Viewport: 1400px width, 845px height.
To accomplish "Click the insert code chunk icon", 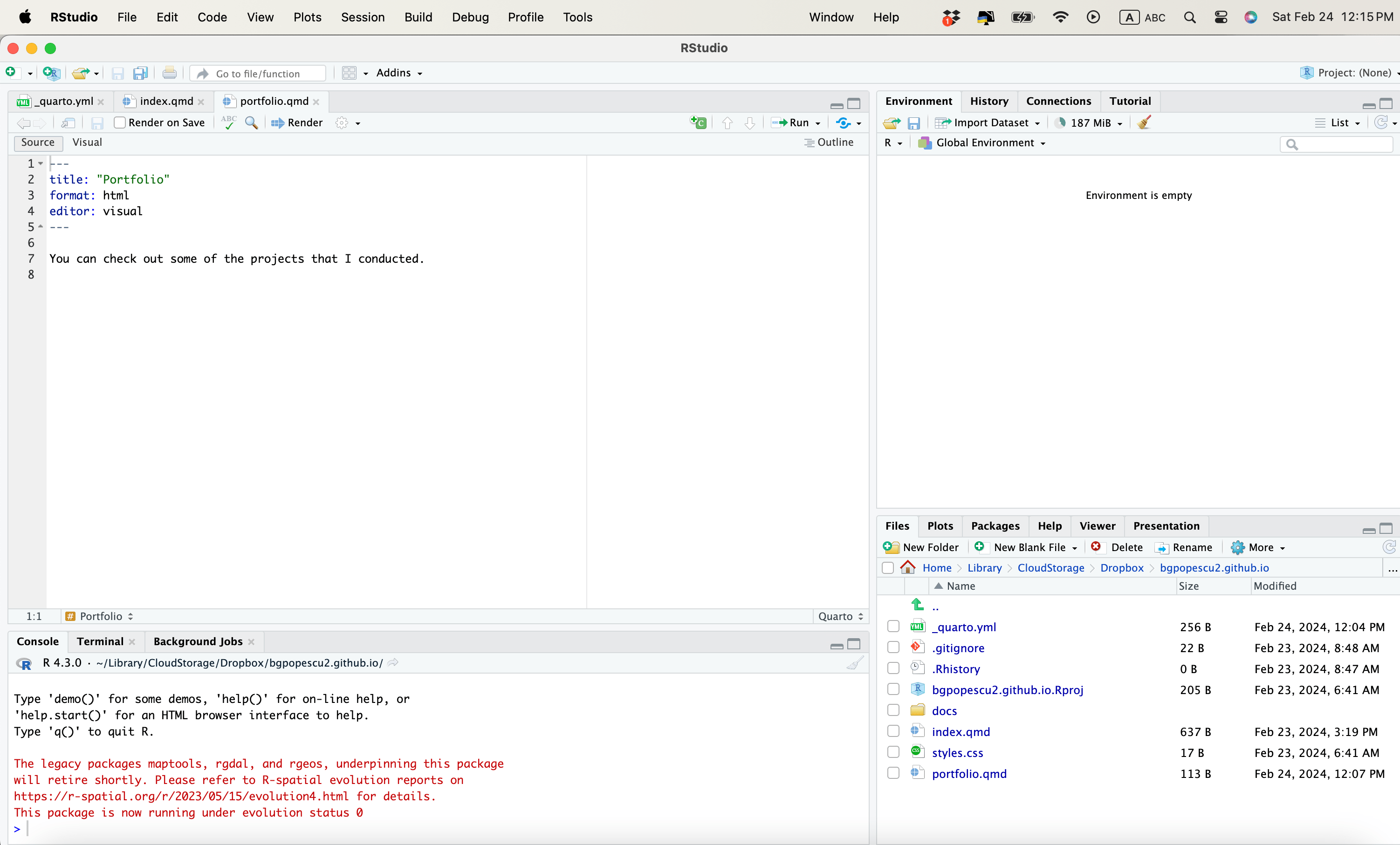I will click(x=698, y=123).
